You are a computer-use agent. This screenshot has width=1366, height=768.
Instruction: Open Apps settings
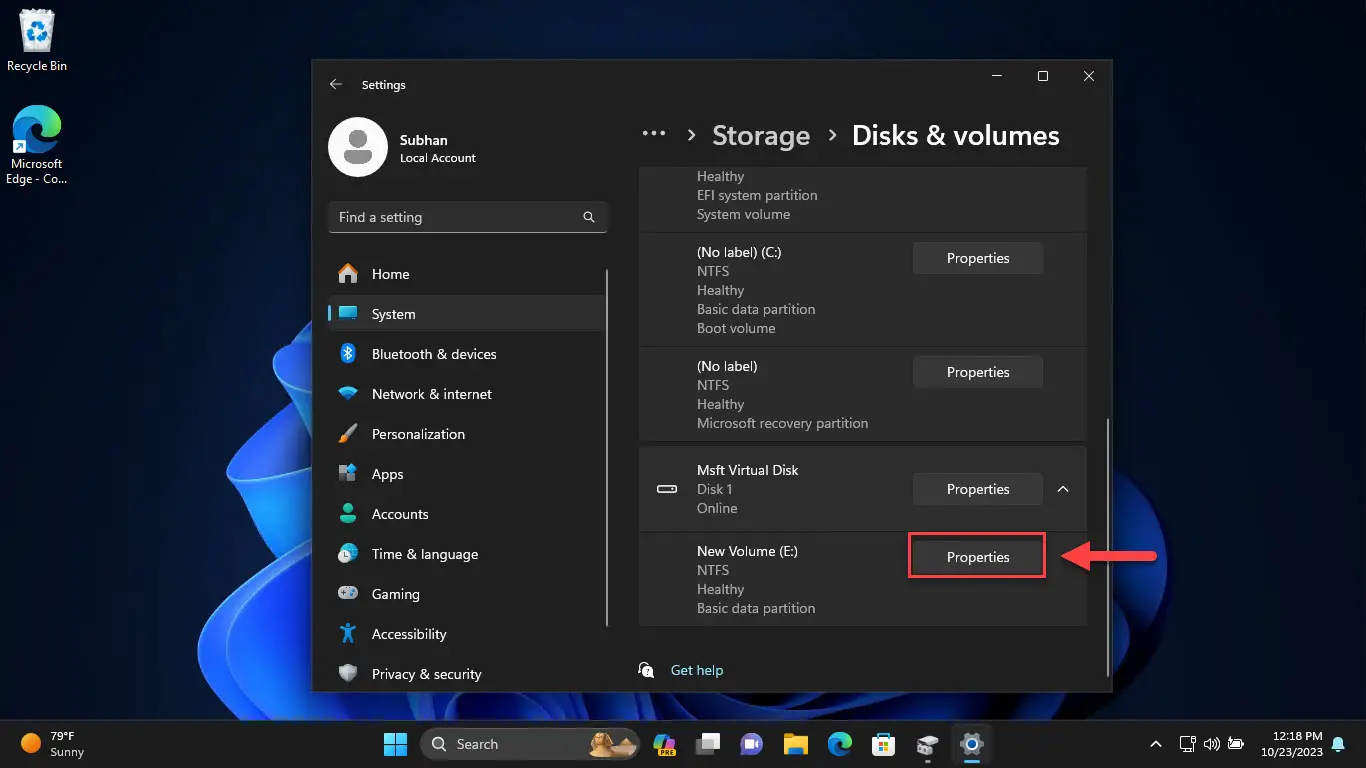(x=467, y=474)
